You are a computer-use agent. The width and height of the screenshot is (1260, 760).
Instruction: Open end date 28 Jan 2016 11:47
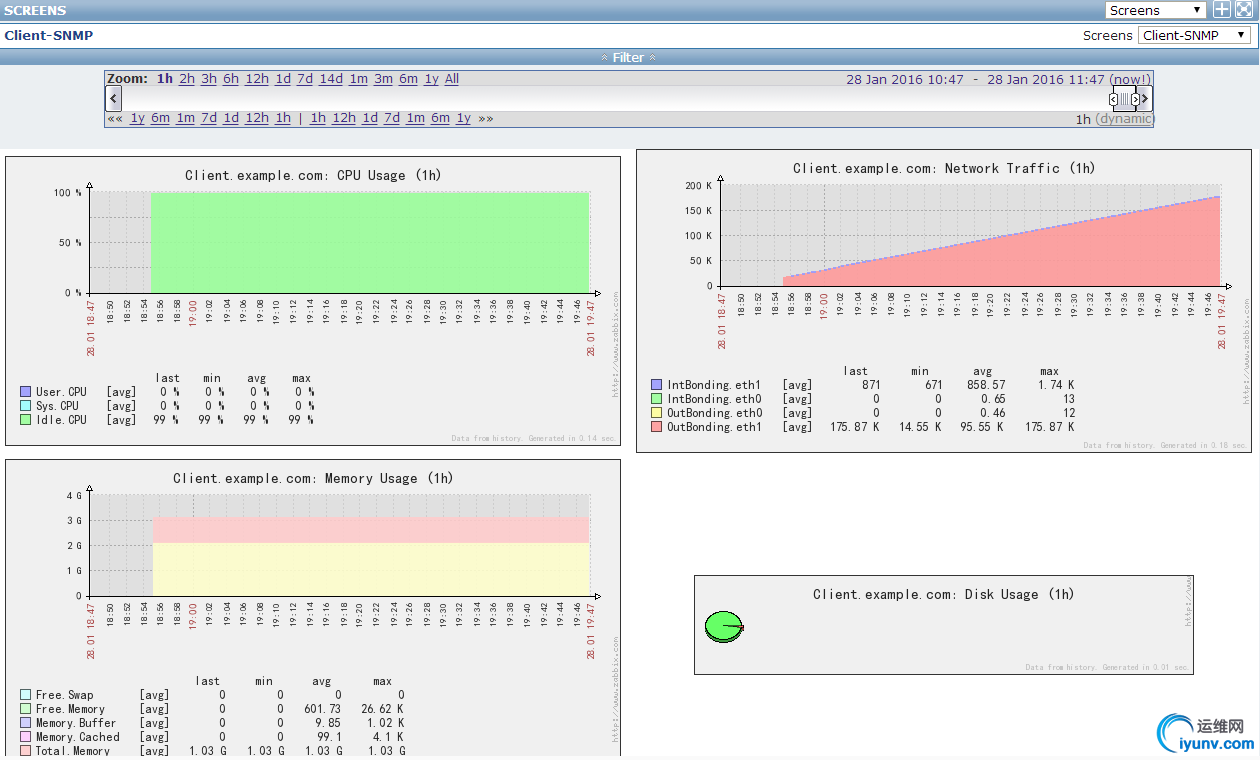tap(1045, 79)
